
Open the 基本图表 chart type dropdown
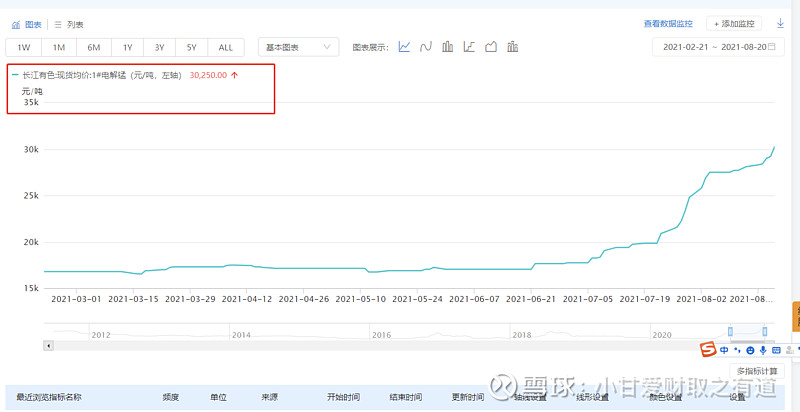coord(298,47)
